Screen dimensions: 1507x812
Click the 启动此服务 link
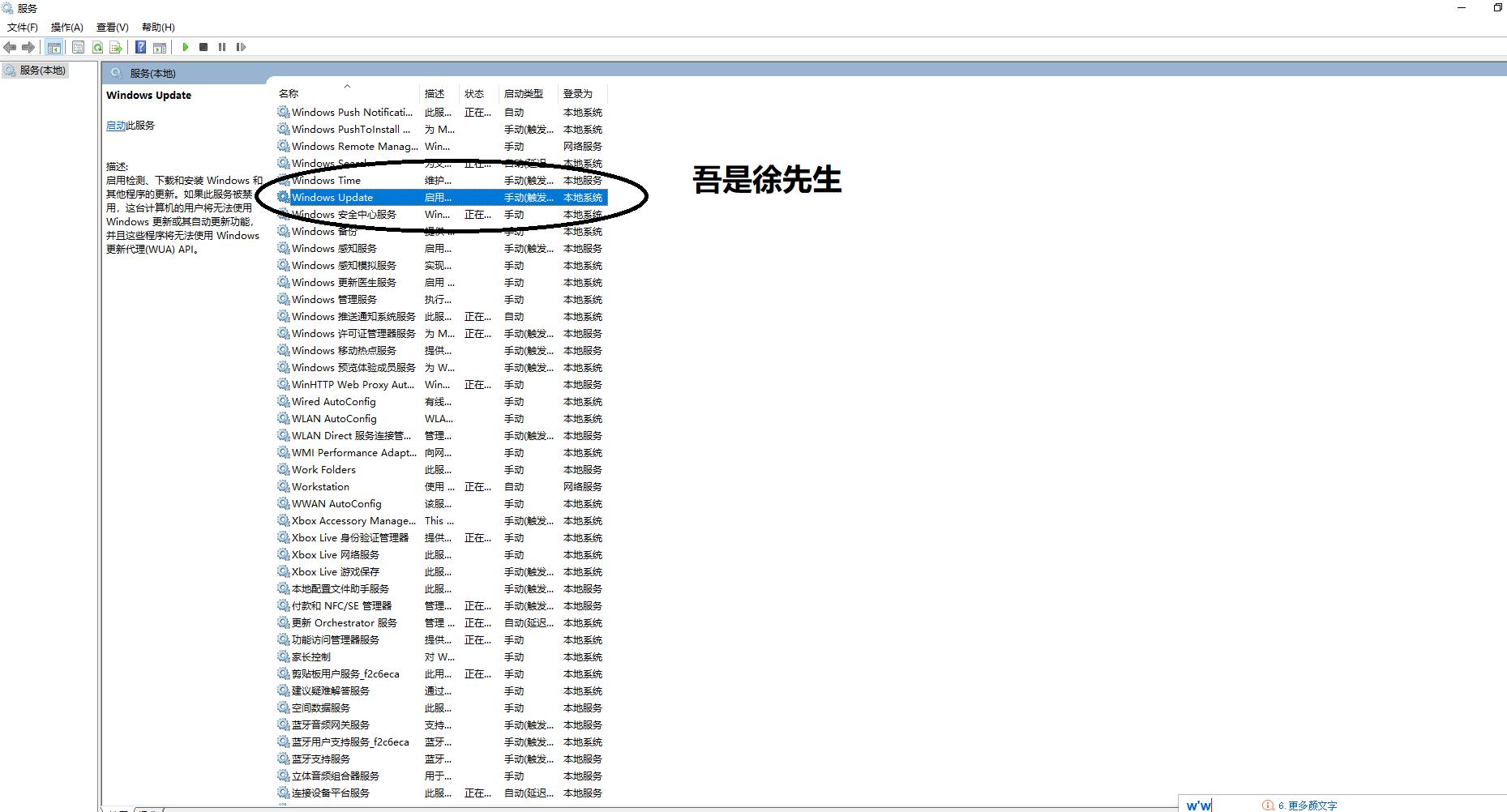tap(118, 126)
